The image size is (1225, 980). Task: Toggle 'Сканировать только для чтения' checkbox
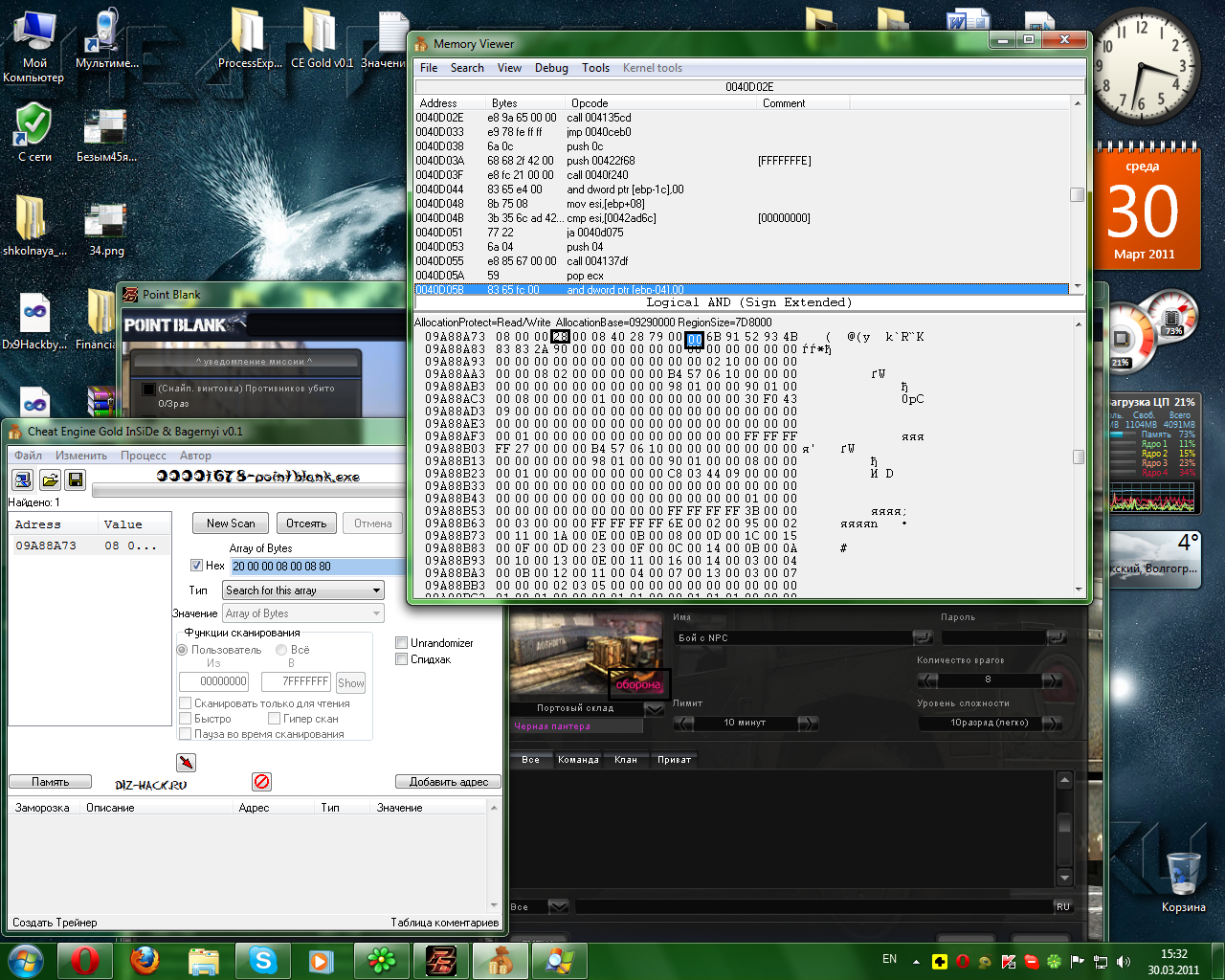(185, 702)
